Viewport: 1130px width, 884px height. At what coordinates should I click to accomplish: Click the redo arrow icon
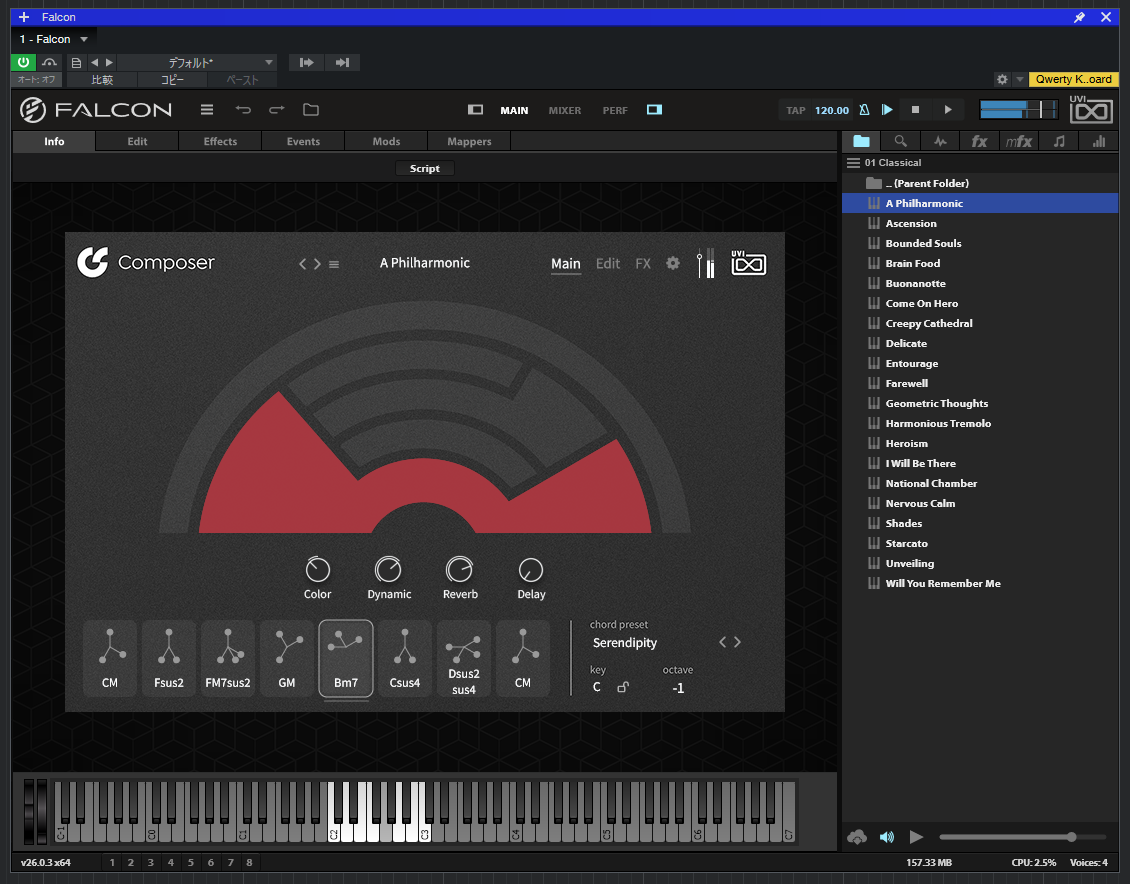coord(277,110)
